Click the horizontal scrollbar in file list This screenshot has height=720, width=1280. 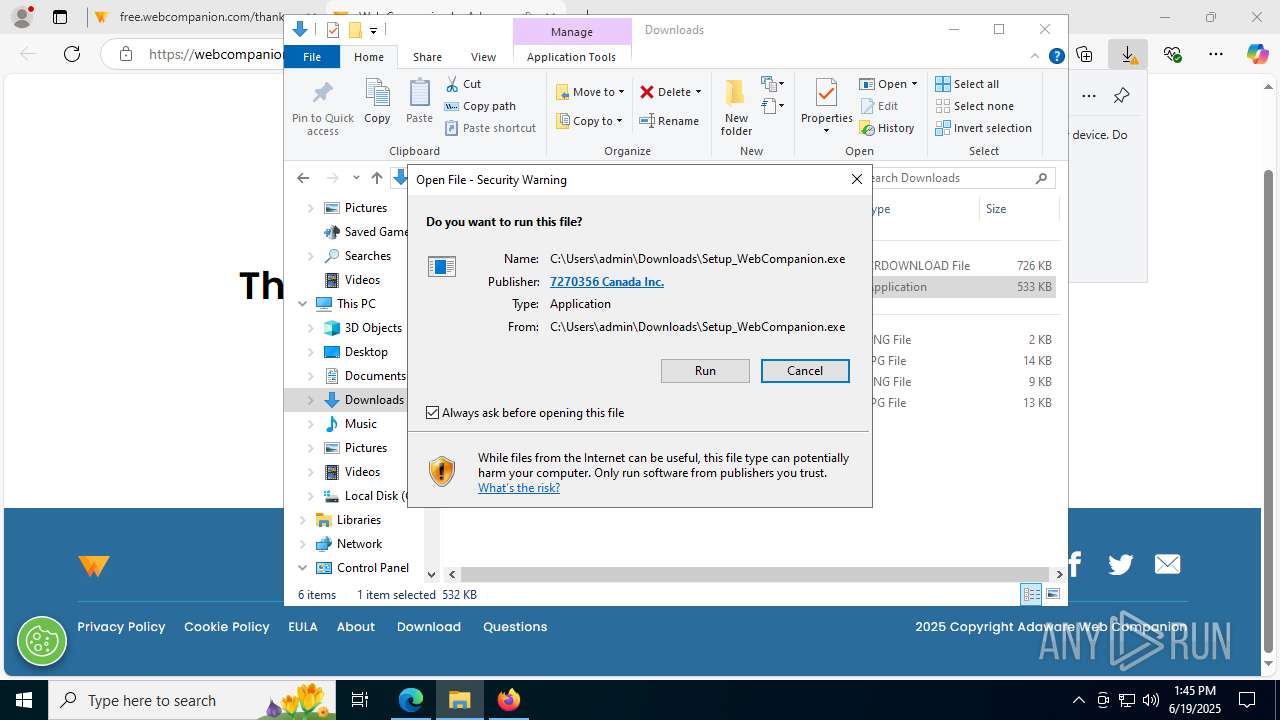(756, 574)
